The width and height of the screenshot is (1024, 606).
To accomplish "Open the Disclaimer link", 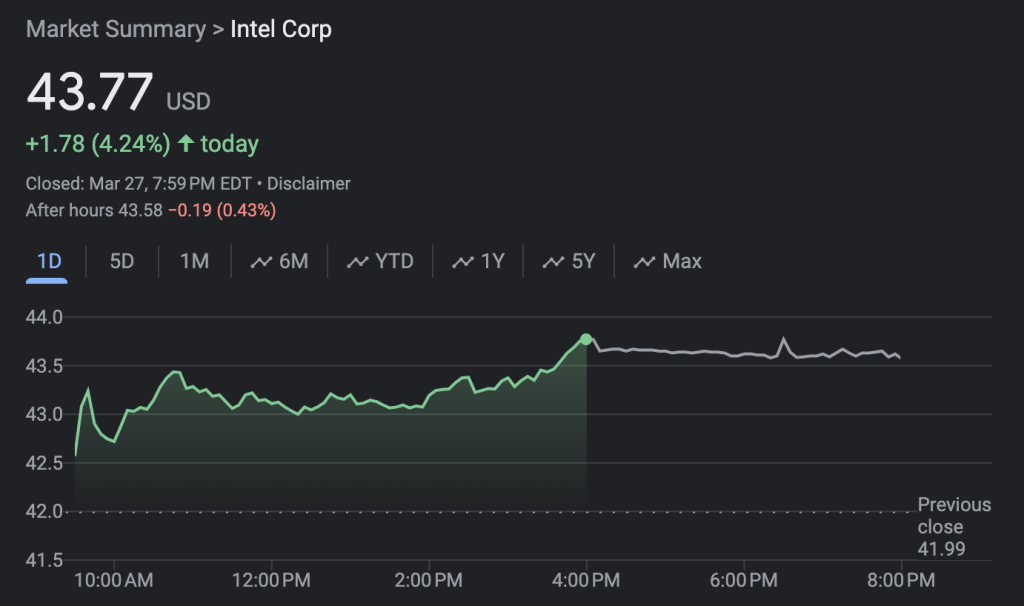I will (x=309, y=184).
